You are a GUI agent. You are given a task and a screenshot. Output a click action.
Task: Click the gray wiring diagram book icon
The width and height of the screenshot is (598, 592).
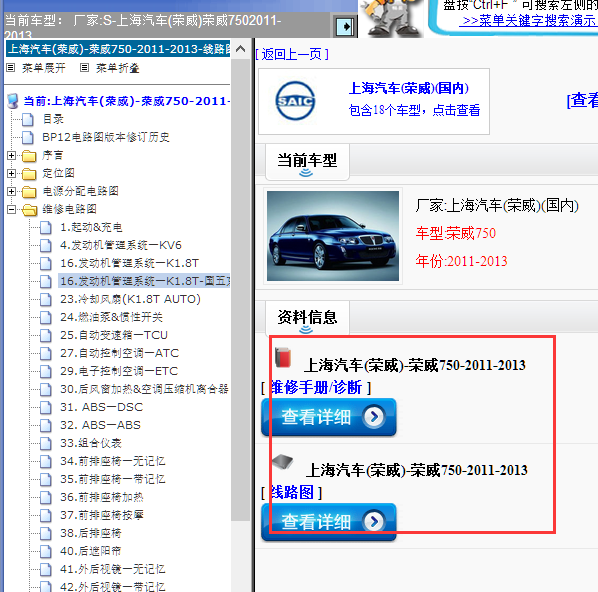tap(283, 461)
